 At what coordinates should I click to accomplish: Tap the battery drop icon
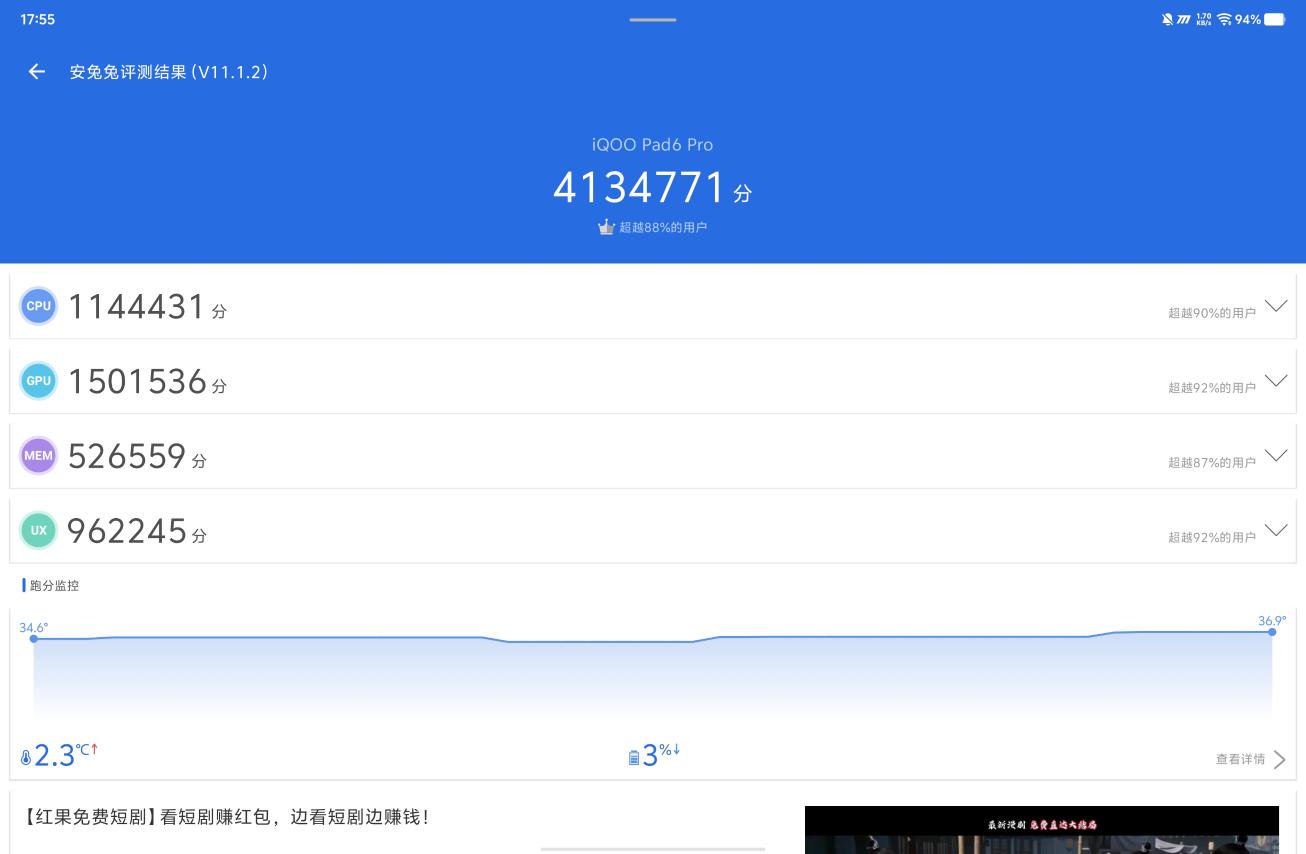tap(634, 758)
